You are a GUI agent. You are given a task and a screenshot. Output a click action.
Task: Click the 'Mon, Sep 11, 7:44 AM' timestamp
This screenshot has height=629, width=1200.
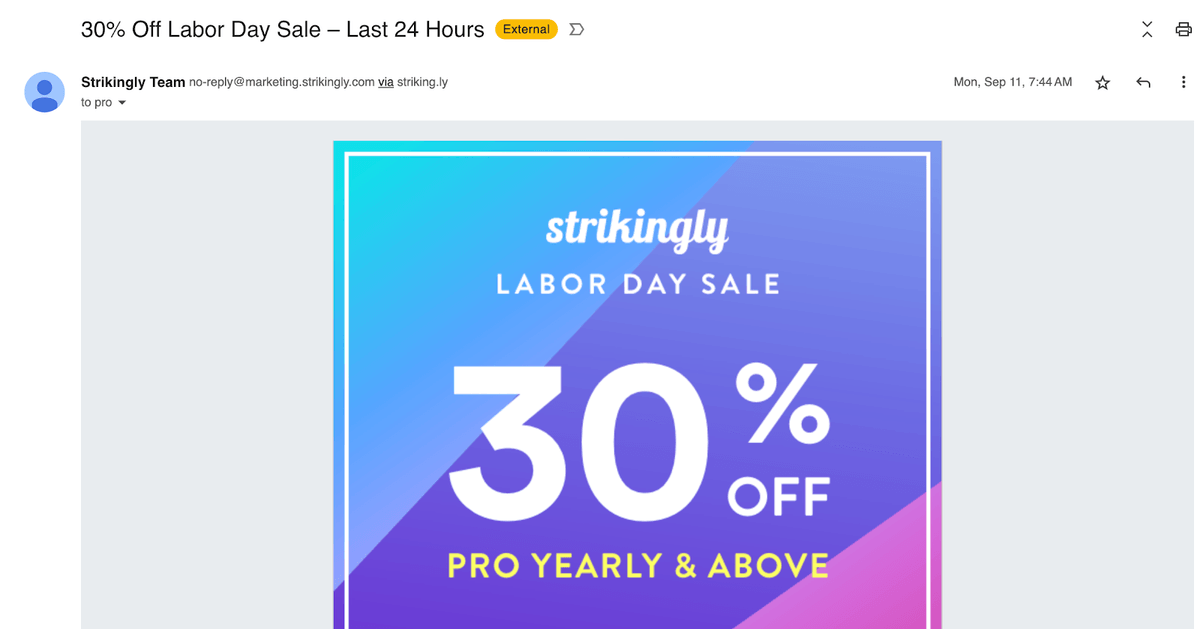tap(1012, 82)
